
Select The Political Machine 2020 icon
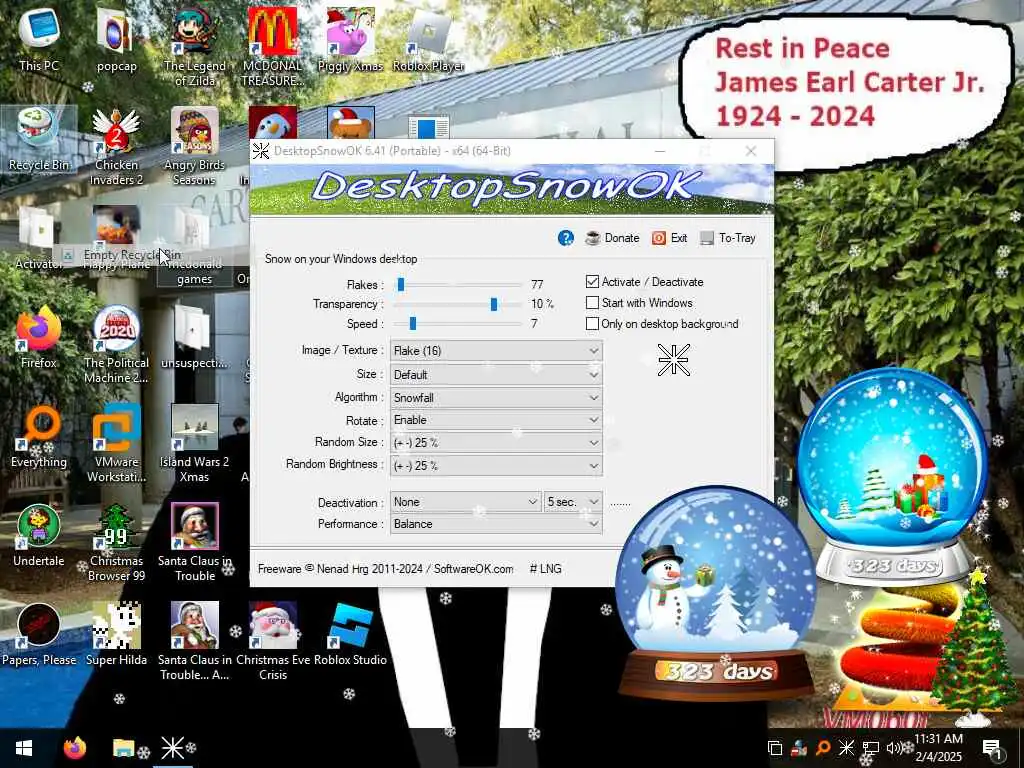coord(116,345)
